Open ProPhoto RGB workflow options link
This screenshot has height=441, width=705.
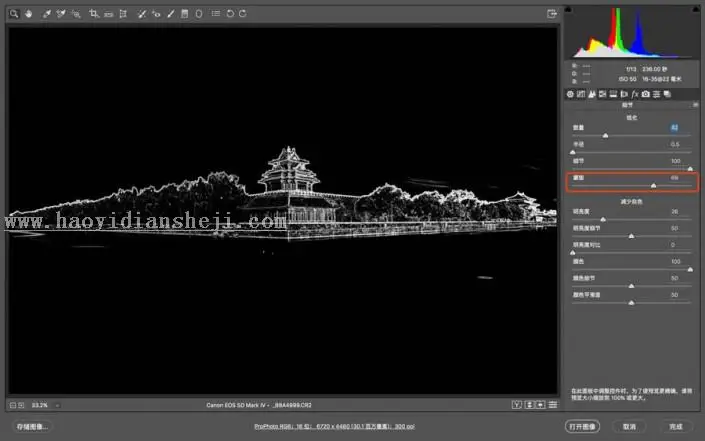coord(334,426)
